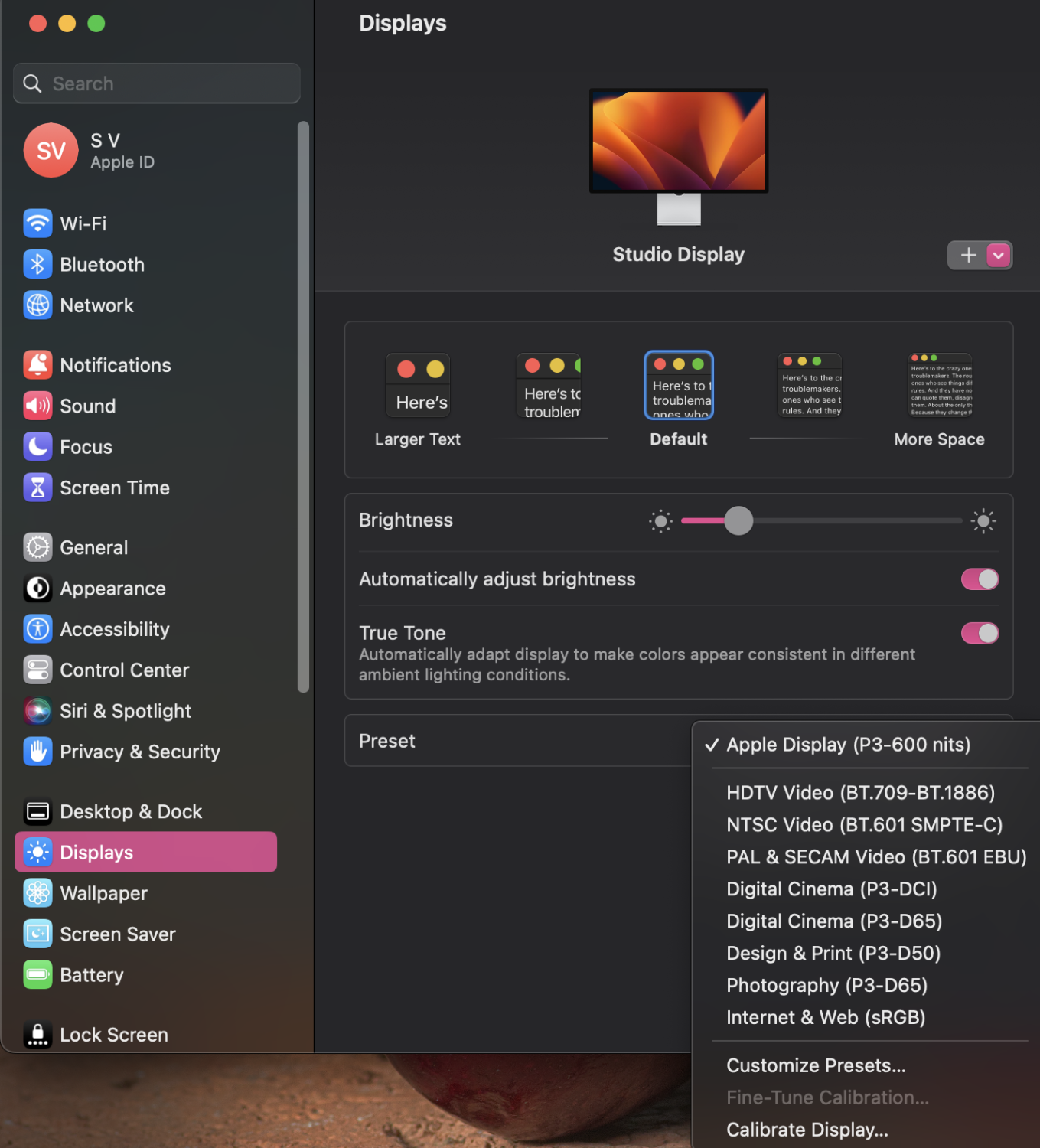Open the add-display chevron dropdown
Image resolution: width=1040 pixels, height=1148 pixels.
pos(997,255)
